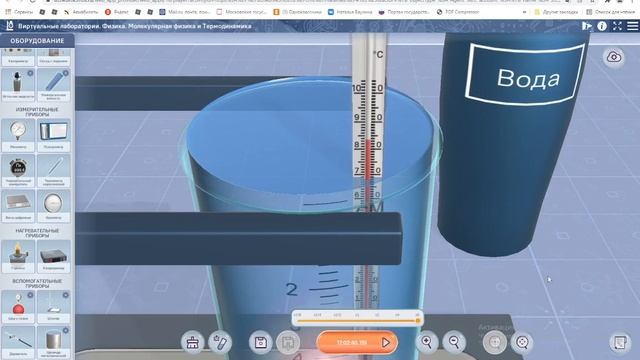Click the save floppy disk icon
This screenshot has width=640, height=360.
(x=261, y=342)
